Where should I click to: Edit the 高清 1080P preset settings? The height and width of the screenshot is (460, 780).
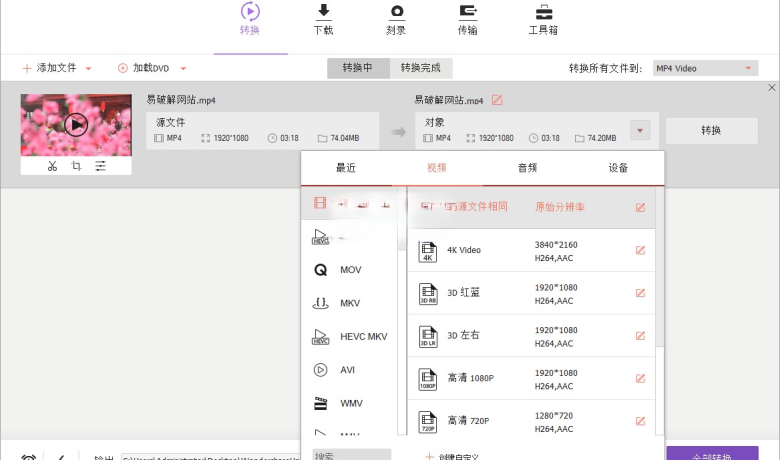coord(640,378)
